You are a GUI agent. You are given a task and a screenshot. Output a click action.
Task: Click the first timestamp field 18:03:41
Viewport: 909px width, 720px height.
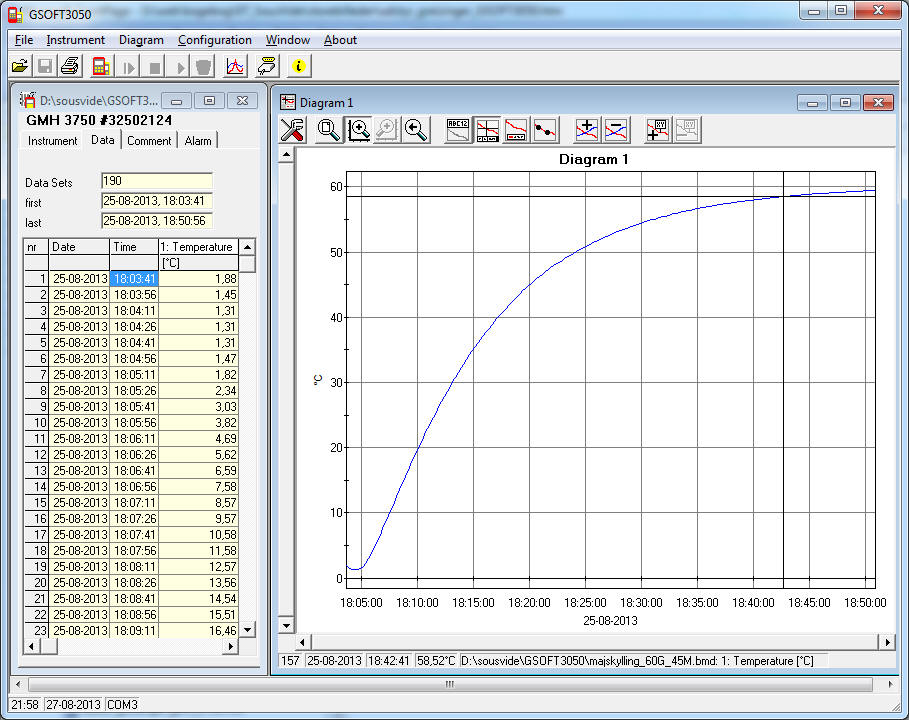coord(157,201)
